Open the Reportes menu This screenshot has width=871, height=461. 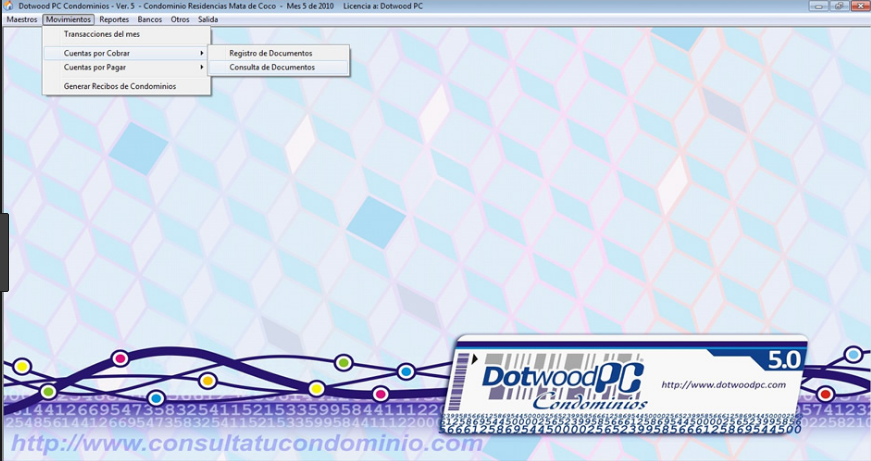114,19
